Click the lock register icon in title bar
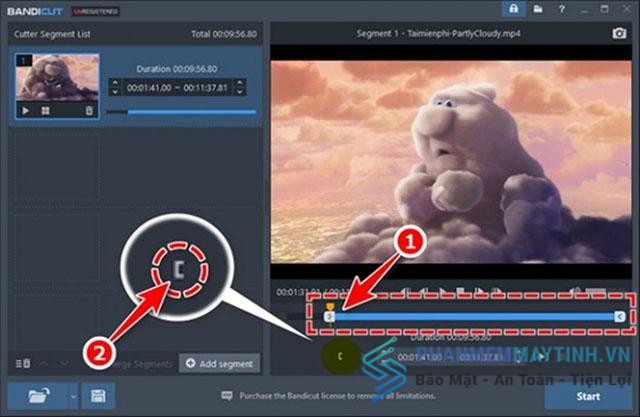Viewport: 640px width, 417px height. 513,9
